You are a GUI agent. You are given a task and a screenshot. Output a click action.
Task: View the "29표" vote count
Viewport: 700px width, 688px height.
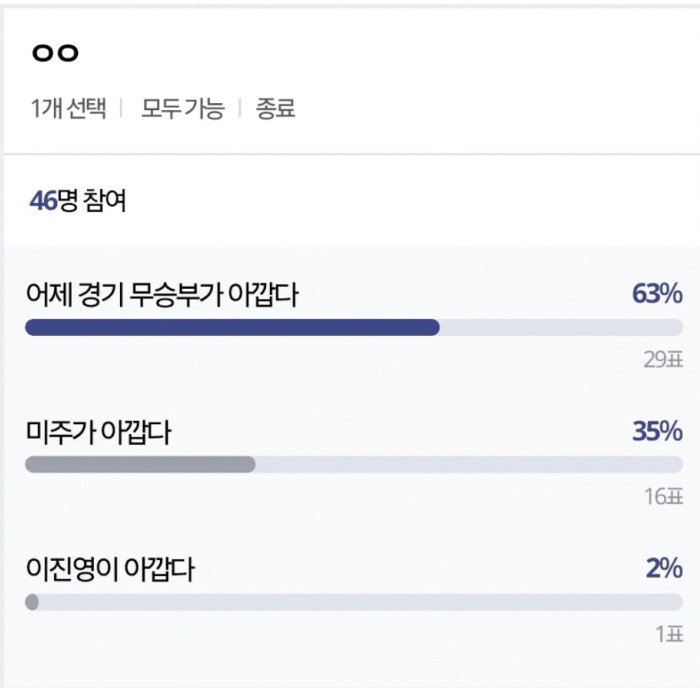[x=663, y=360]
